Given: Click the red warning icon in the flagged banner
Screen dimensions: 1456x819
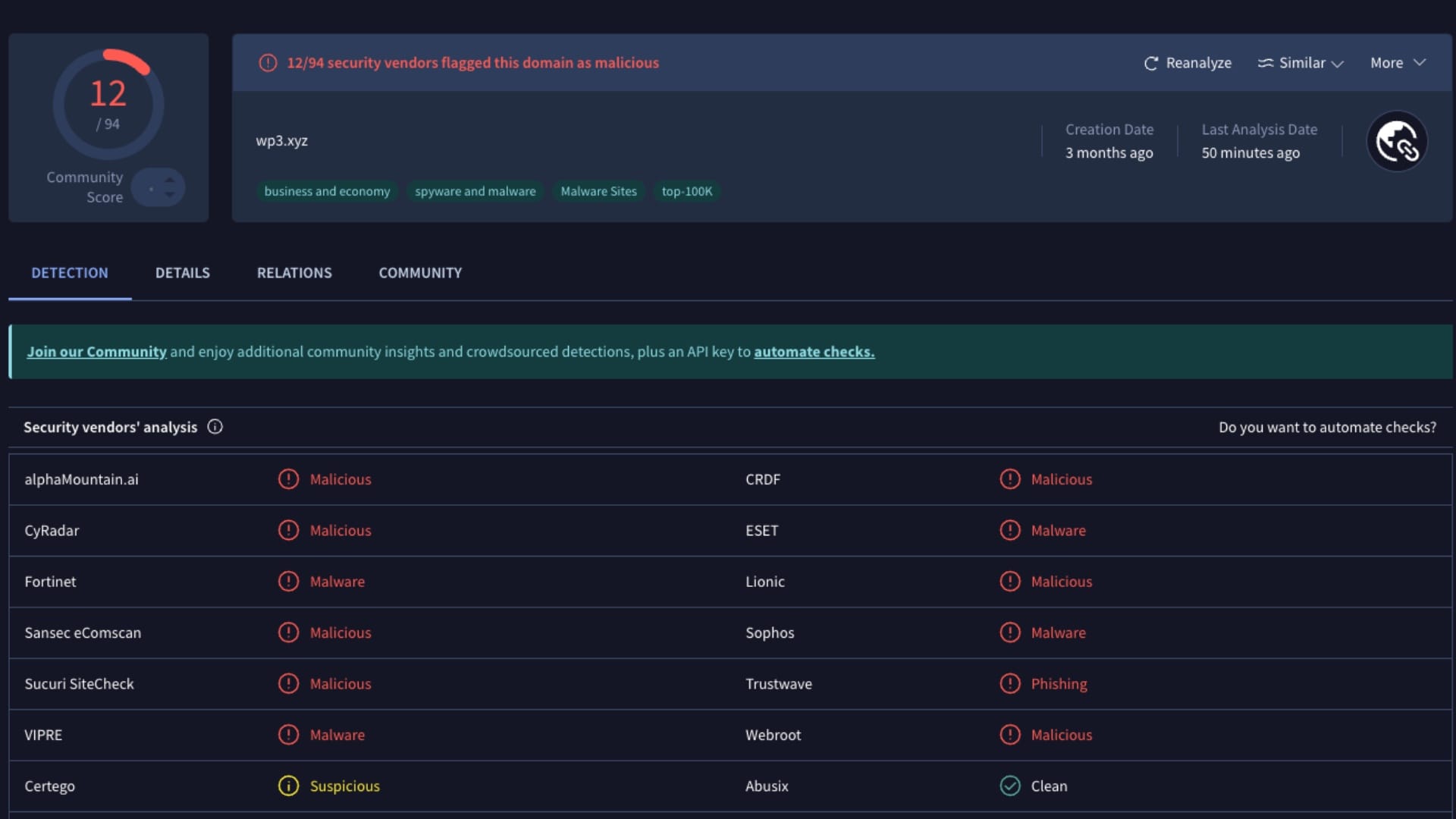Looking at the screenshot, I should 268,63.
